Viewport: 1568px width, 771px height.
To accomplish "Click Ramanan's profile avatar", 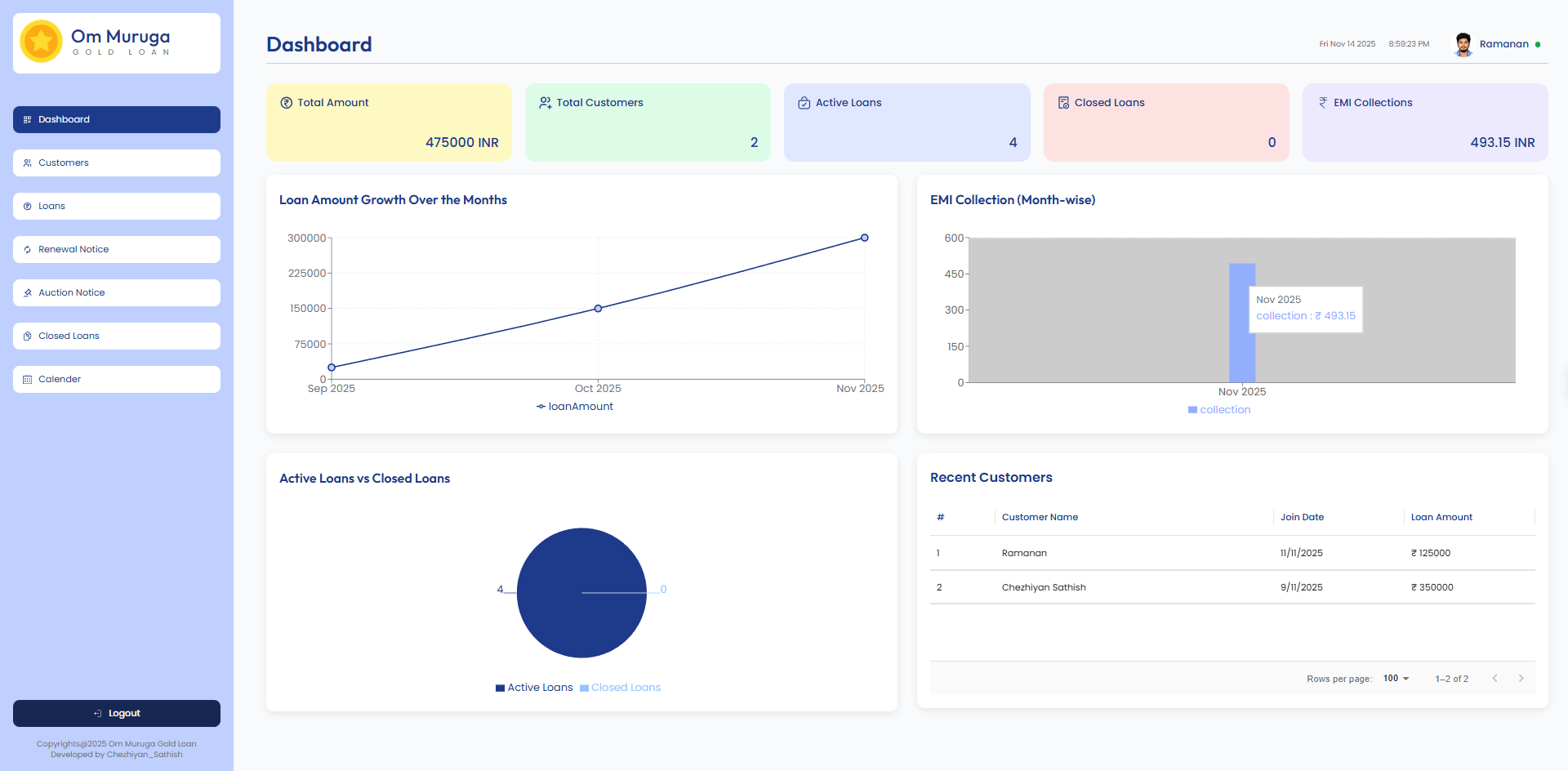I will [x=1463, y=44].
